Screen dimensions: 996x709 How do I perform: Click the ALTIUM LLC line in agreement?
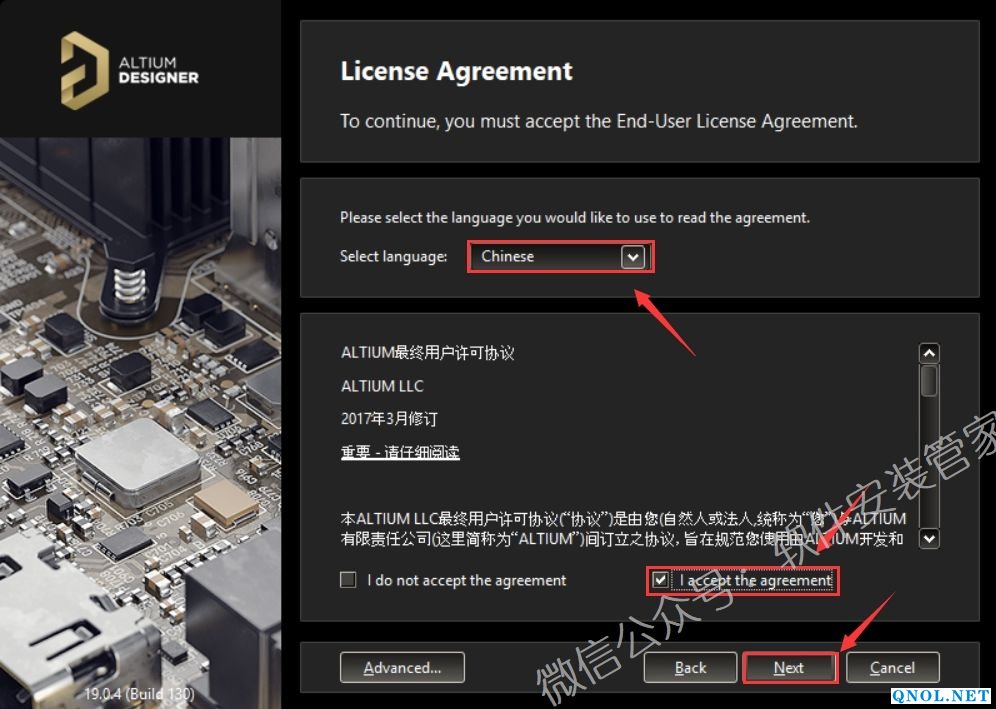(x=382, y=386)
